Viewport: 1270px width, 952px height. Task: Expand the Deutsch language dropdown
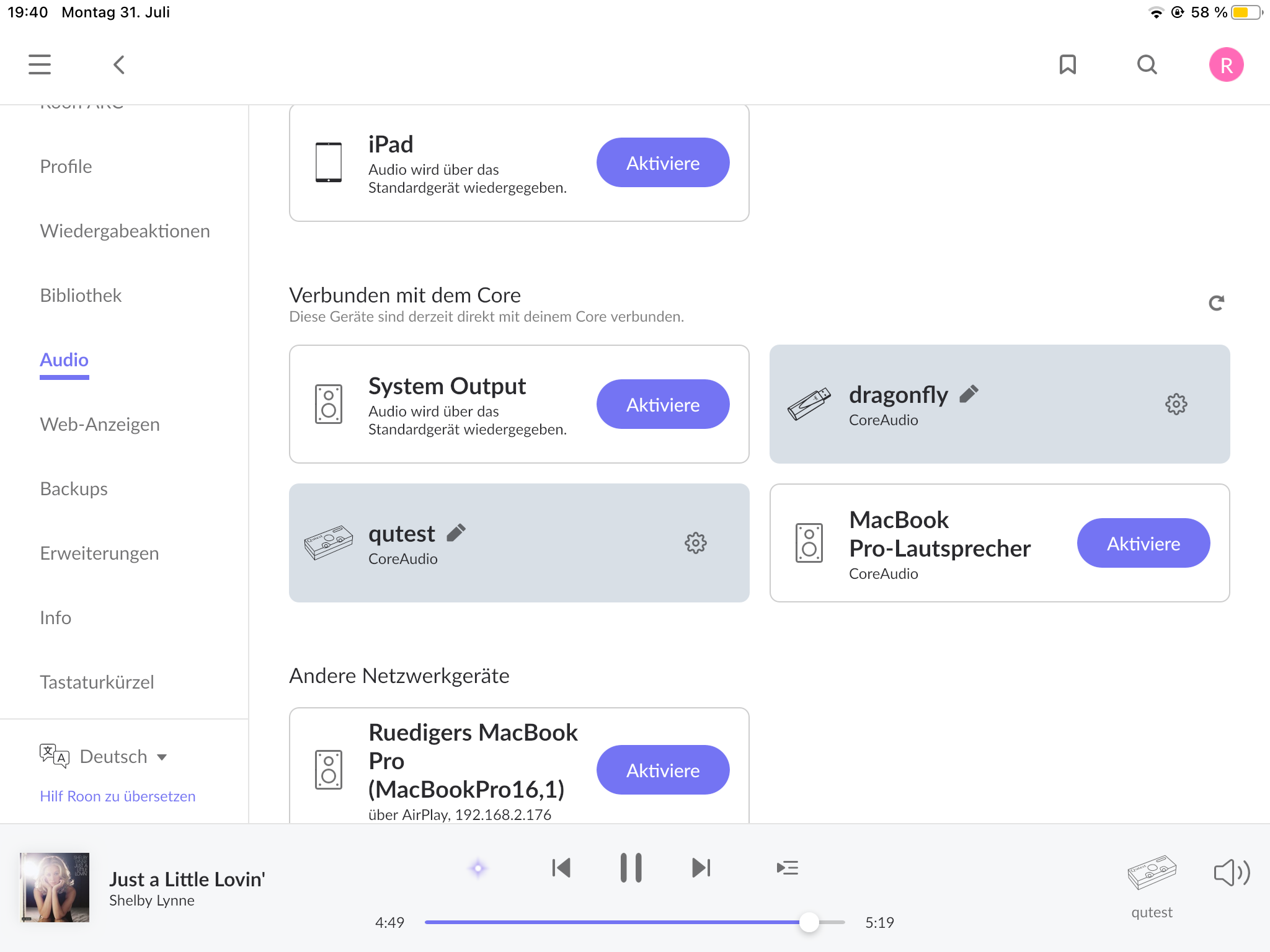point(124,757)
